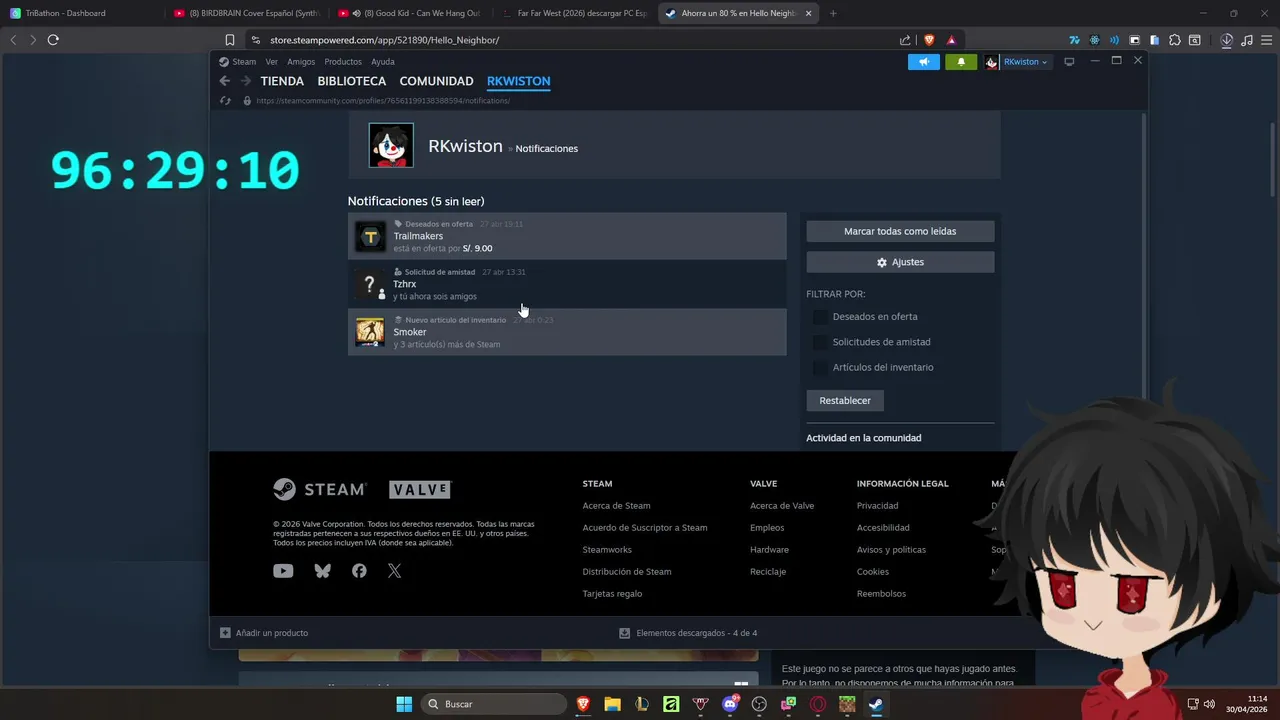Click the Trailmakers game icon
The width and height of the screenshot is (1280, 720).
[x=370, y=237]
